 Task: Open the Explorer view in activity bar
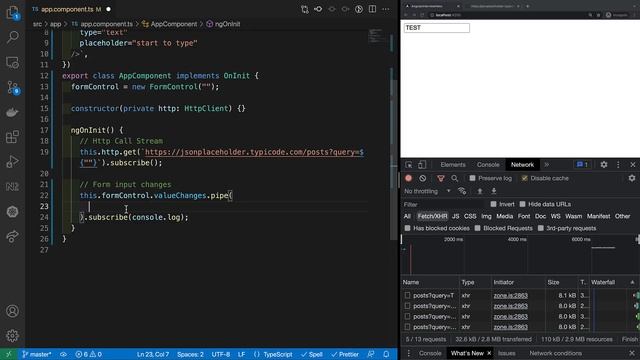click(x=12, y=13)
